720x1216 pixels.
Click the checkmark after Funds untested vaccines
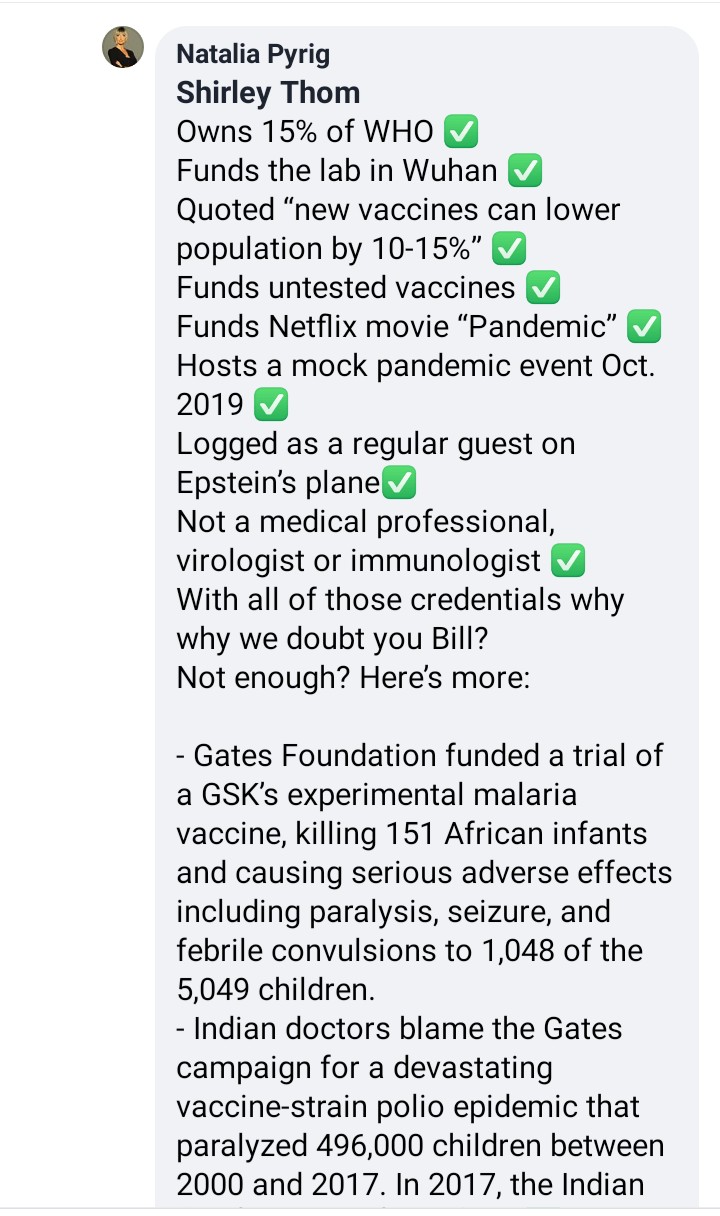pos(543,288)
